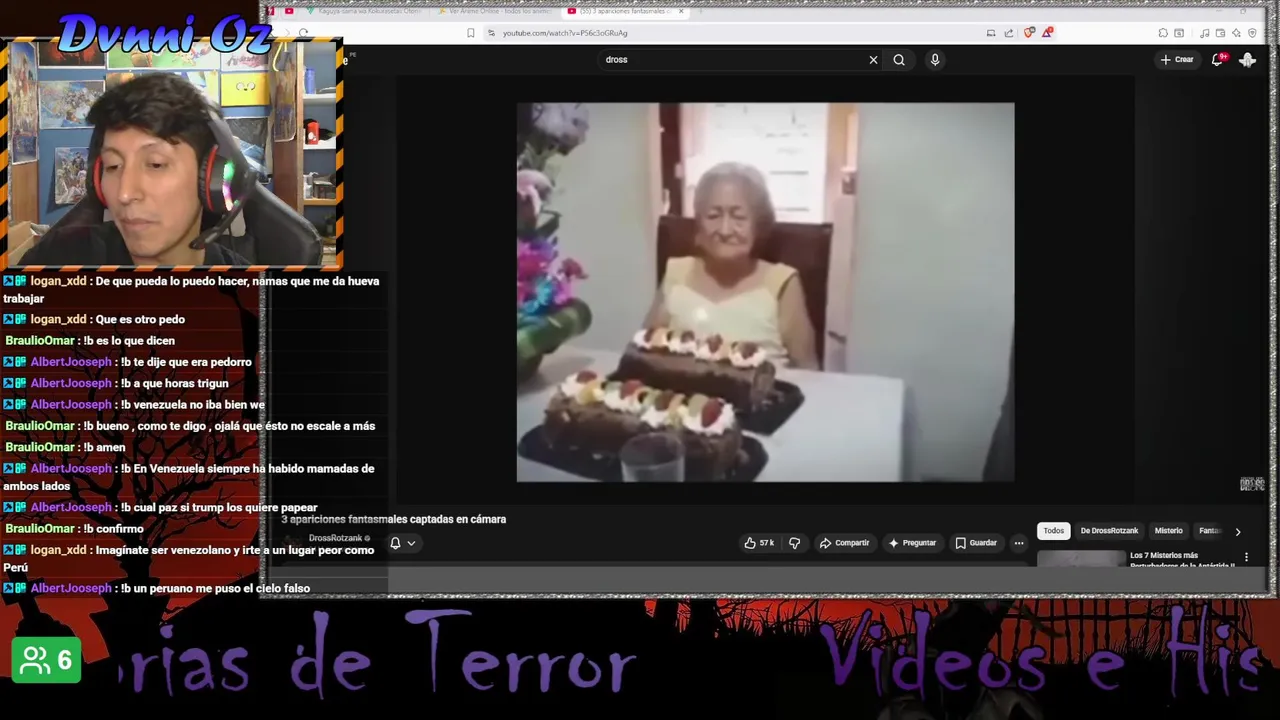The image size is (1280, 720).
Task: Select the De DrossRotzank filter chip
Action: tap(1109, 531)
